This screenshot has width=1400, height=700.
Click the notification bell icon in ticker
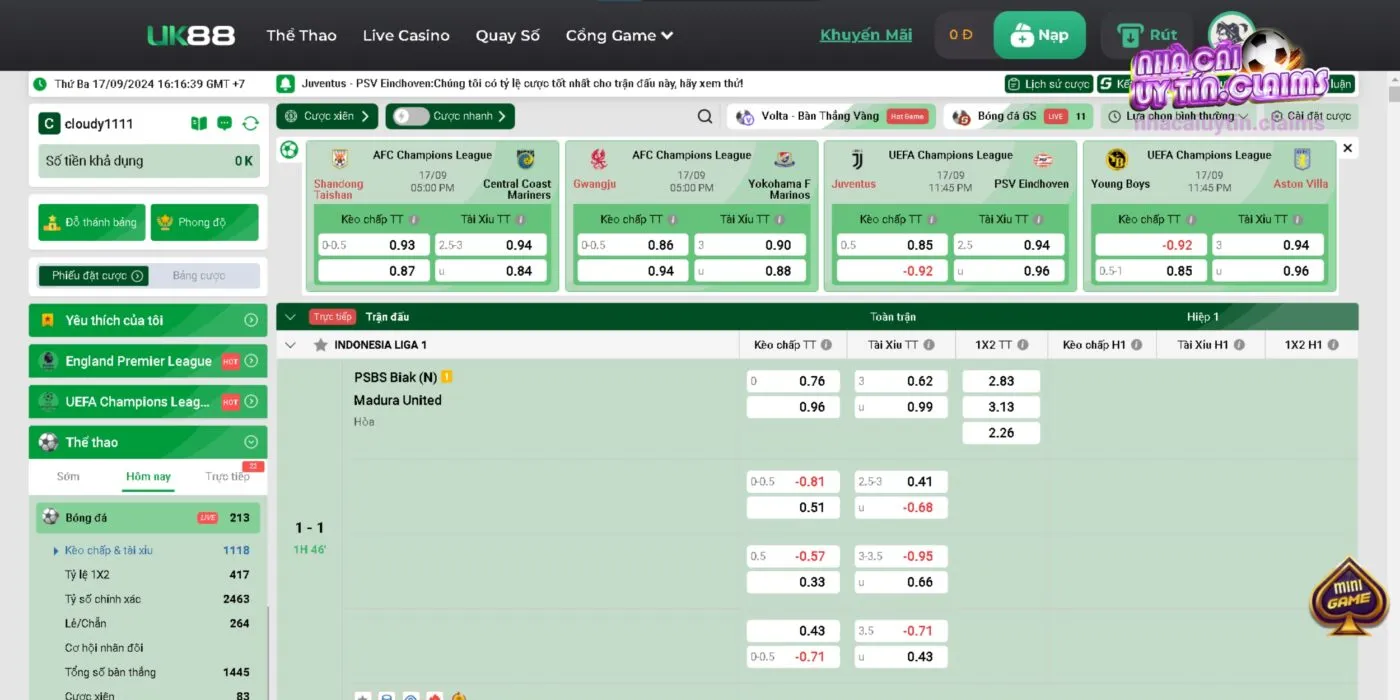(285, 84)
